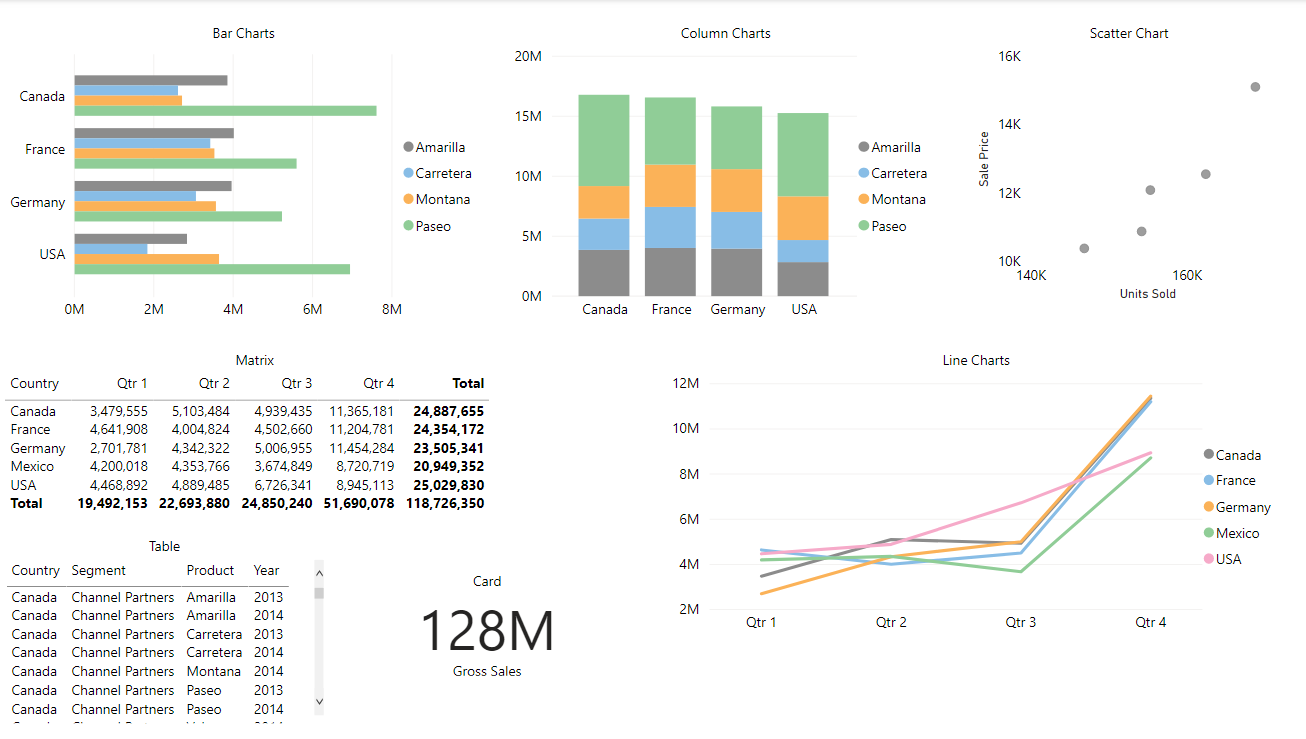This screenshot has height=739, width=1306.
Task: Click the table's vertical scrollbar thumb
Action: [319, 593]
